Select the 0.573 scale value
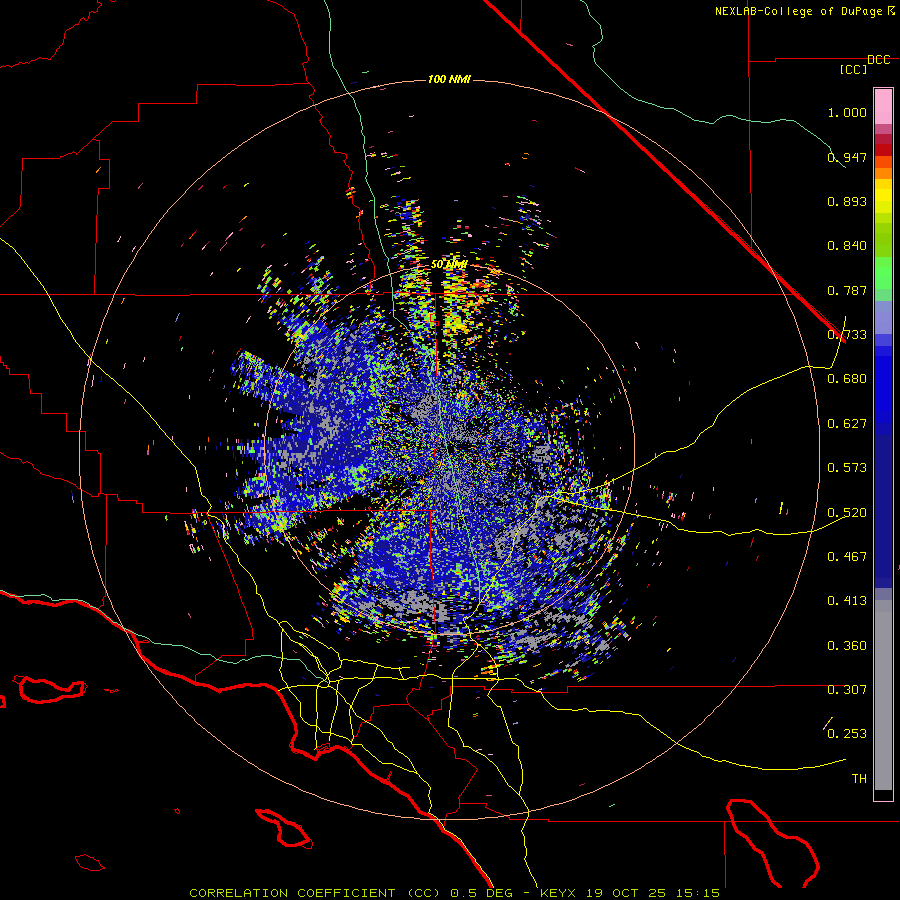900x900 pixels. point(847,468)
